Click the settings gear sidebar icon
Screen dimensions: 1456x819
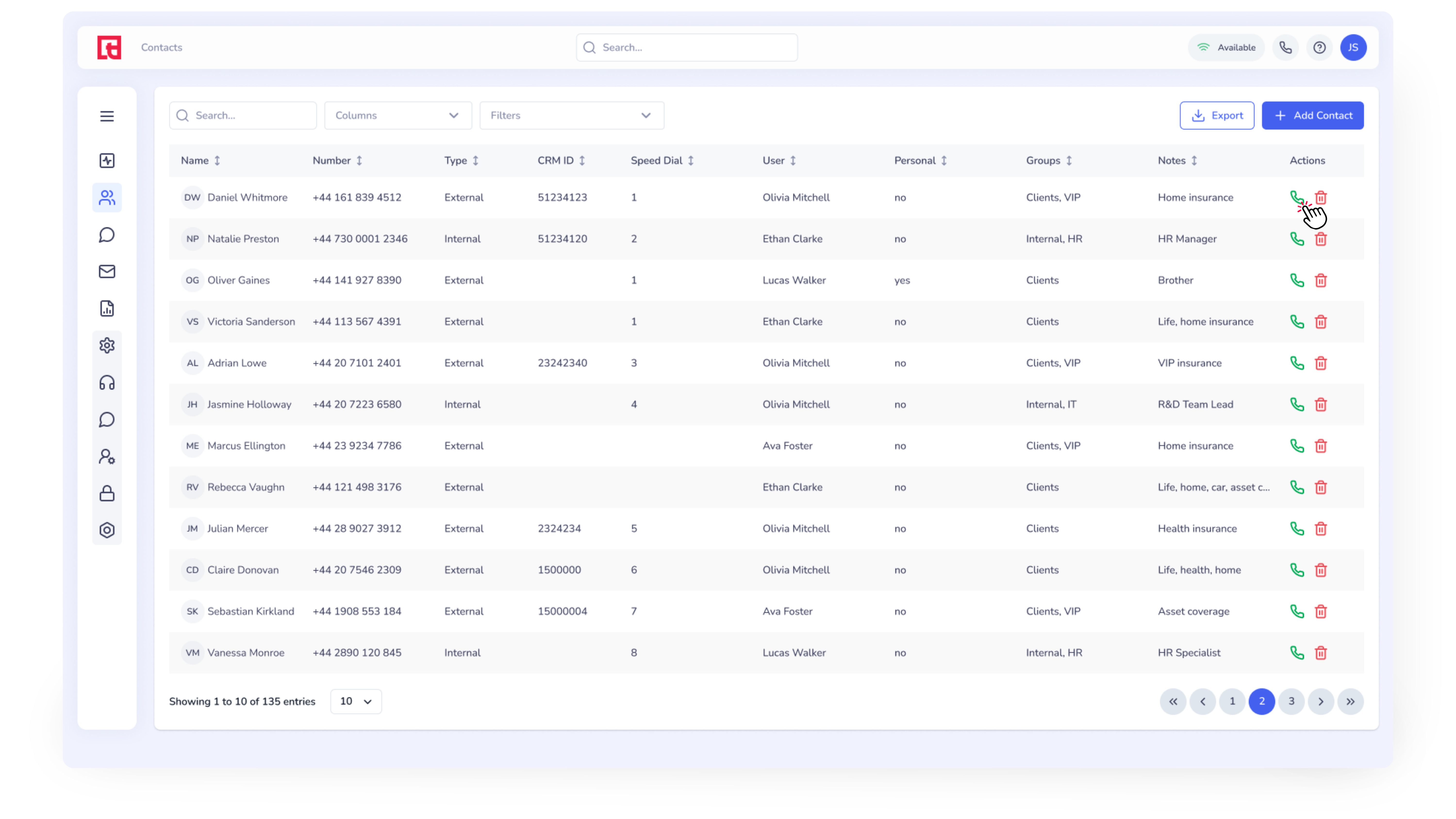click(107, 345)
